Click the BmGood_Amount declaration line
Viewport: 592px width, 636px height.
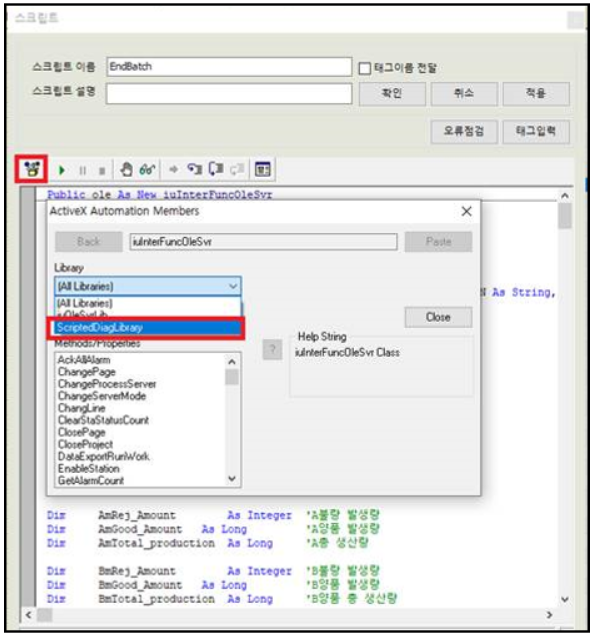pyautogui.click(x=213, y=585)
